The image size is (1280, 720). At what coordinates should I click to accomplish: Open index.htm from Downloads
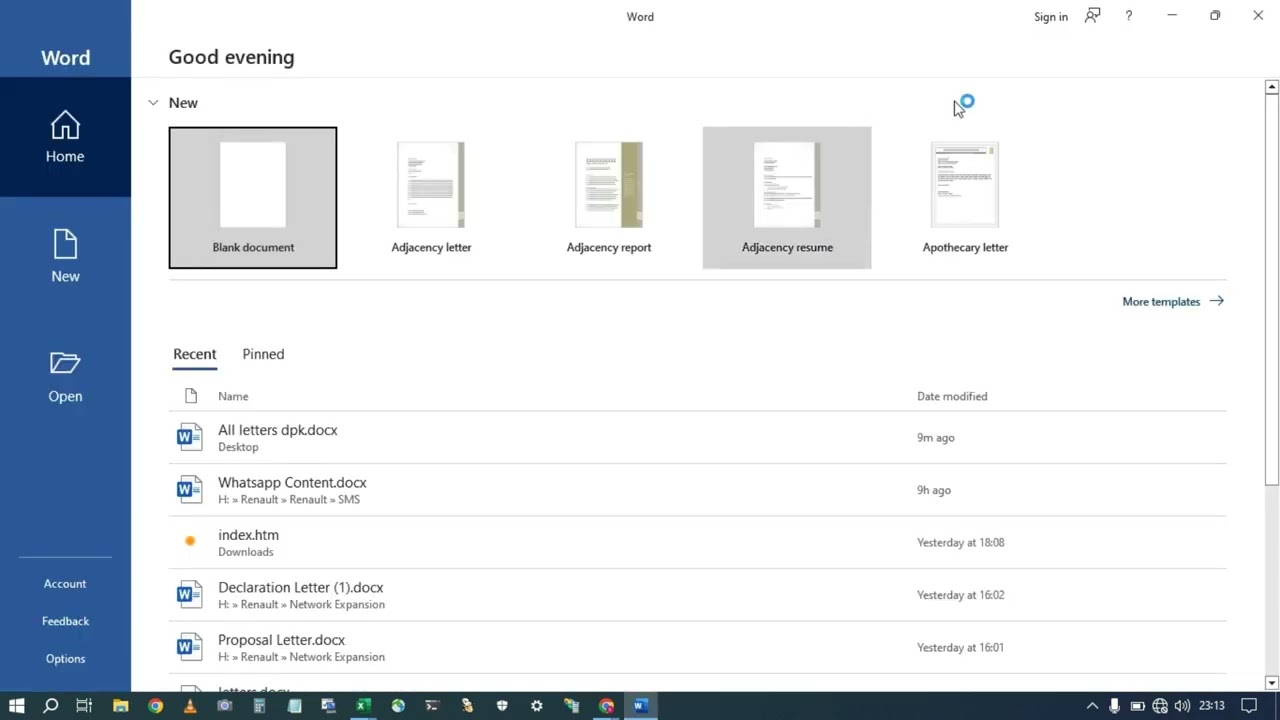click(697, 543)
